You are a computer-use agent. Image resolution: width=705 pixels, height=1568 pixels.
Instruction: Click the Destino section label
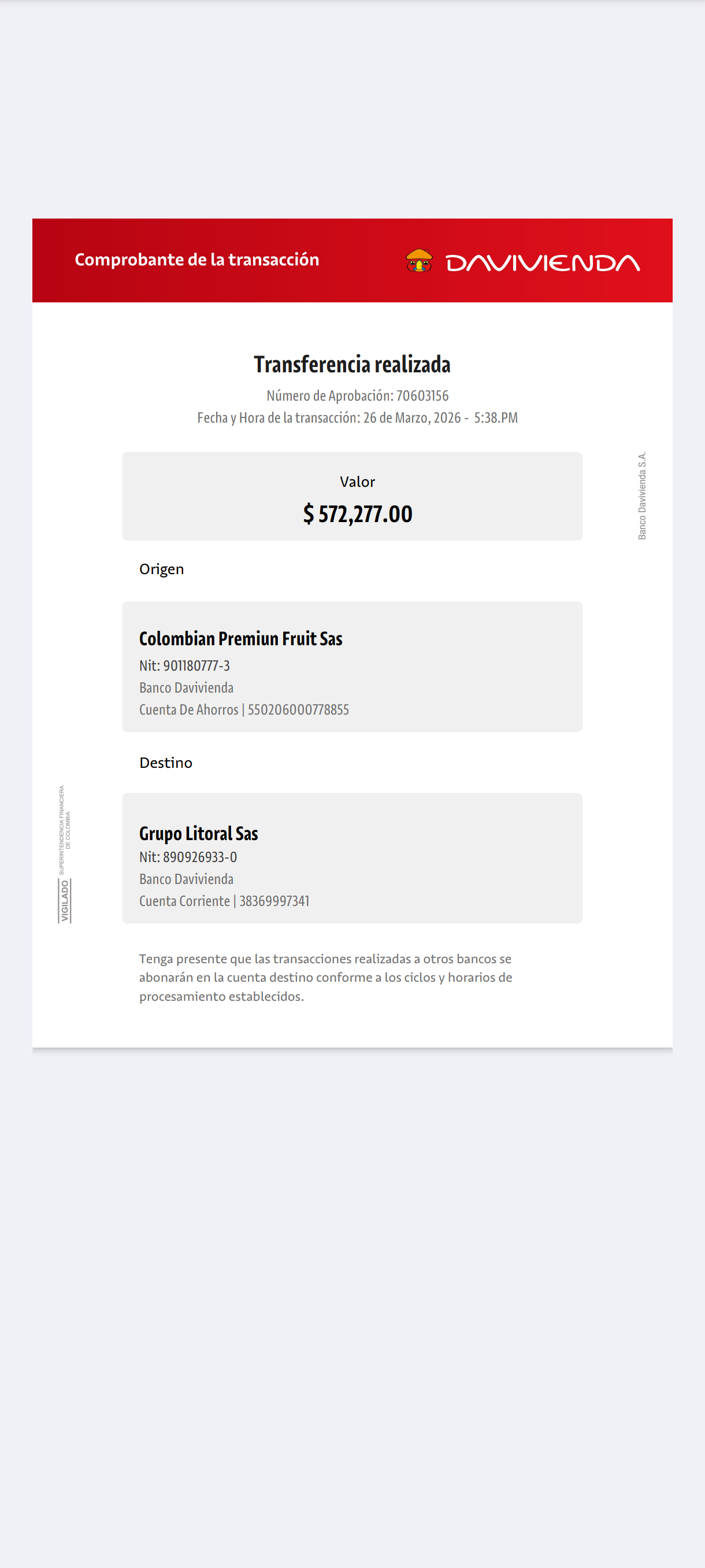click(x=165, y=763)
